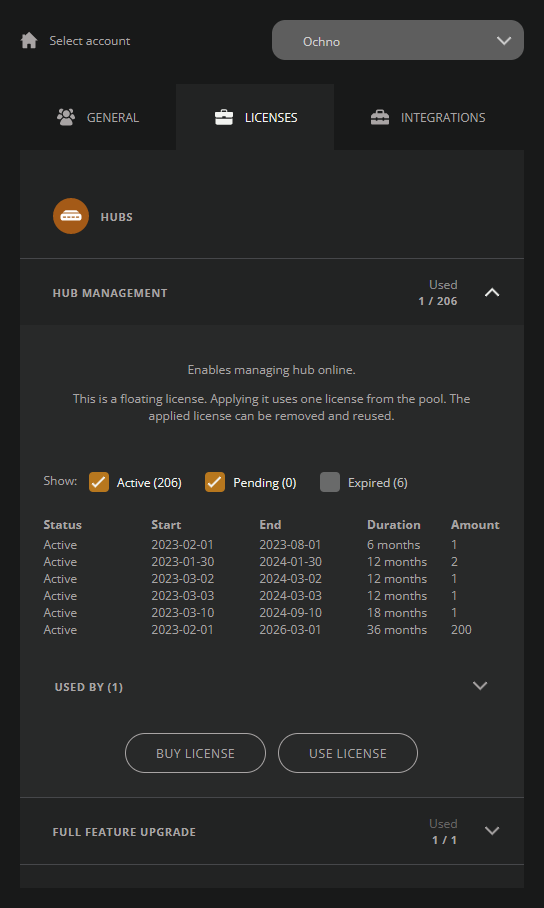544x908 pixels.
Task: Collapse the Hub Management section chevron
Action: coord(492,292)
